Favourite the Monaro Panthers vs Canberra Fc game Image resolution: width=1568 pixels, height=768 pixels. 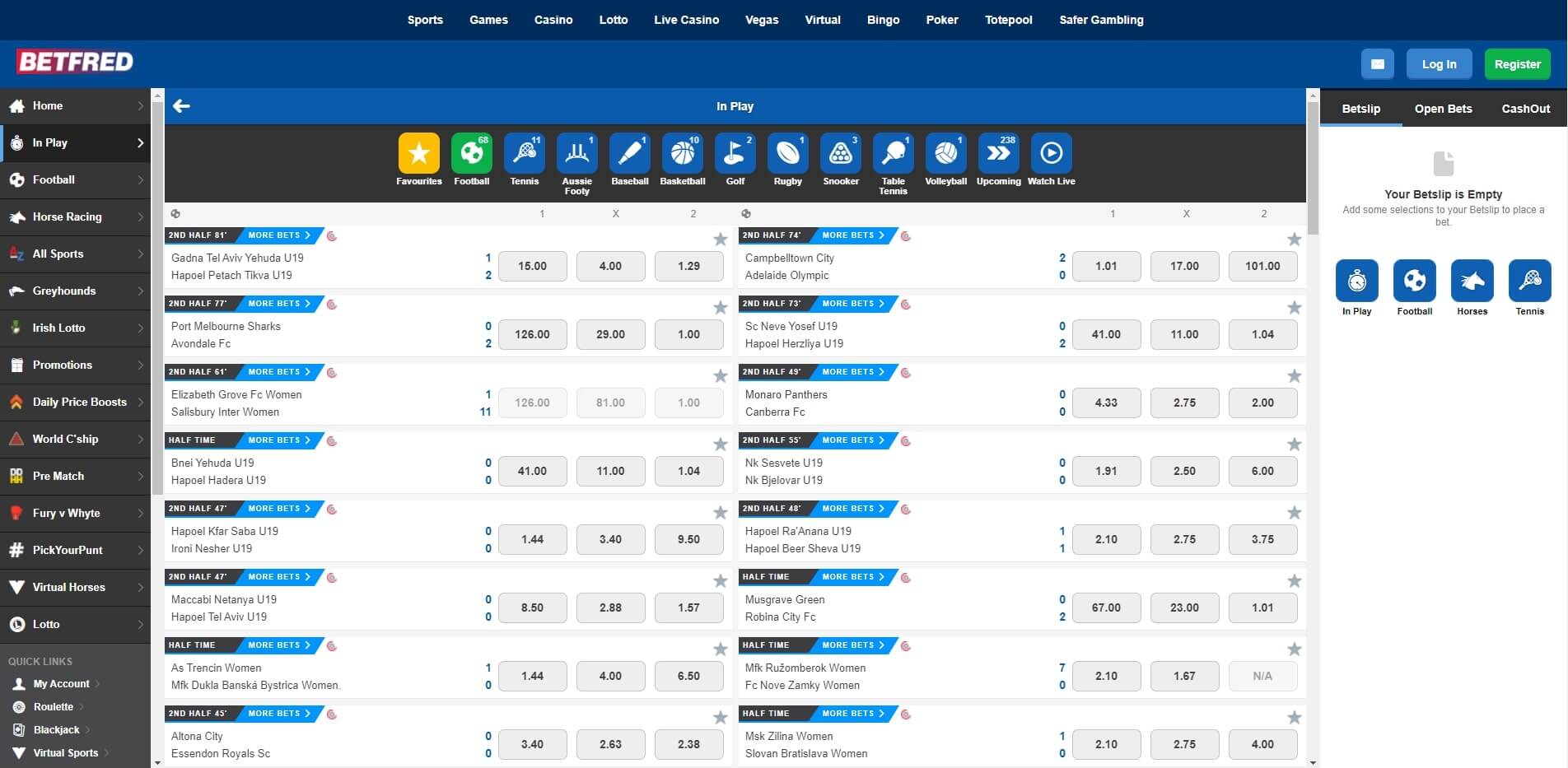pyautogui.click(x=1294, y=375)
